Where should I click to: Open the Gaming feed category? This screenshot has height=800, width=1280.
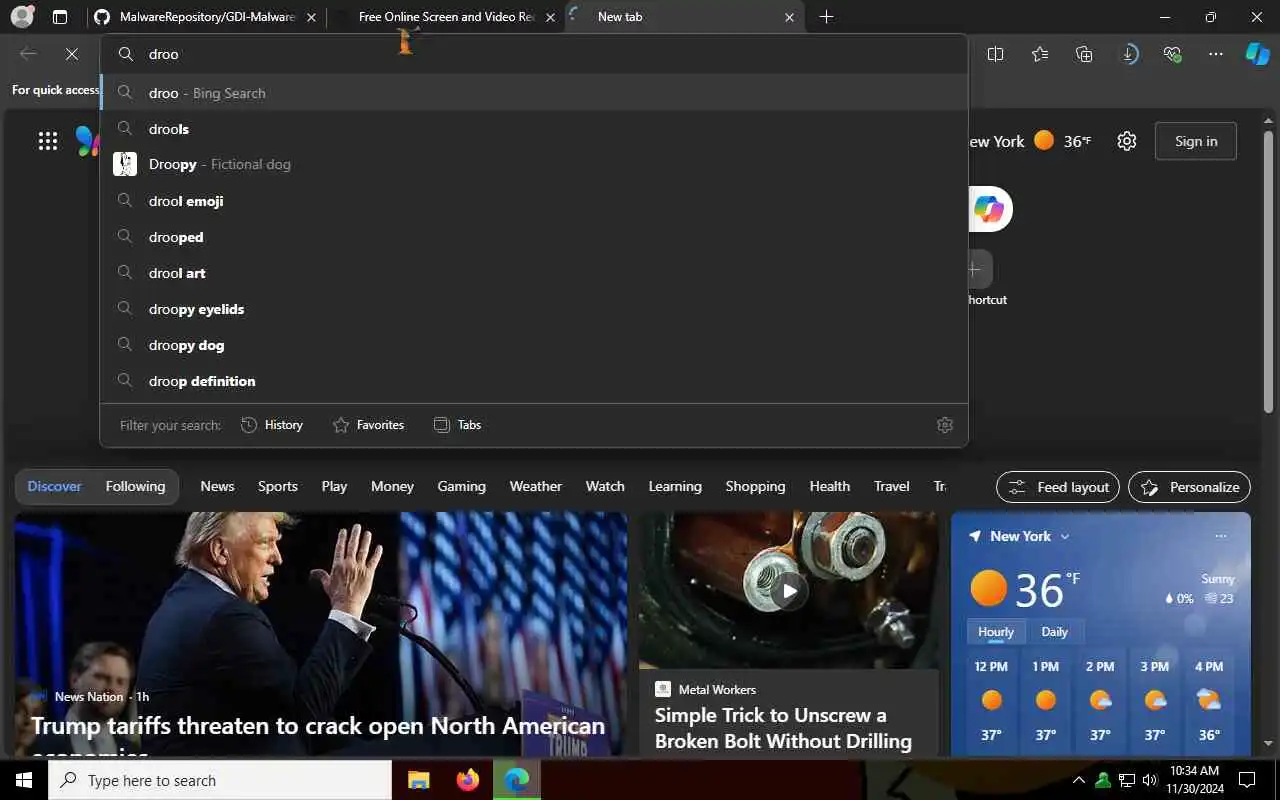tap(461, 486)
